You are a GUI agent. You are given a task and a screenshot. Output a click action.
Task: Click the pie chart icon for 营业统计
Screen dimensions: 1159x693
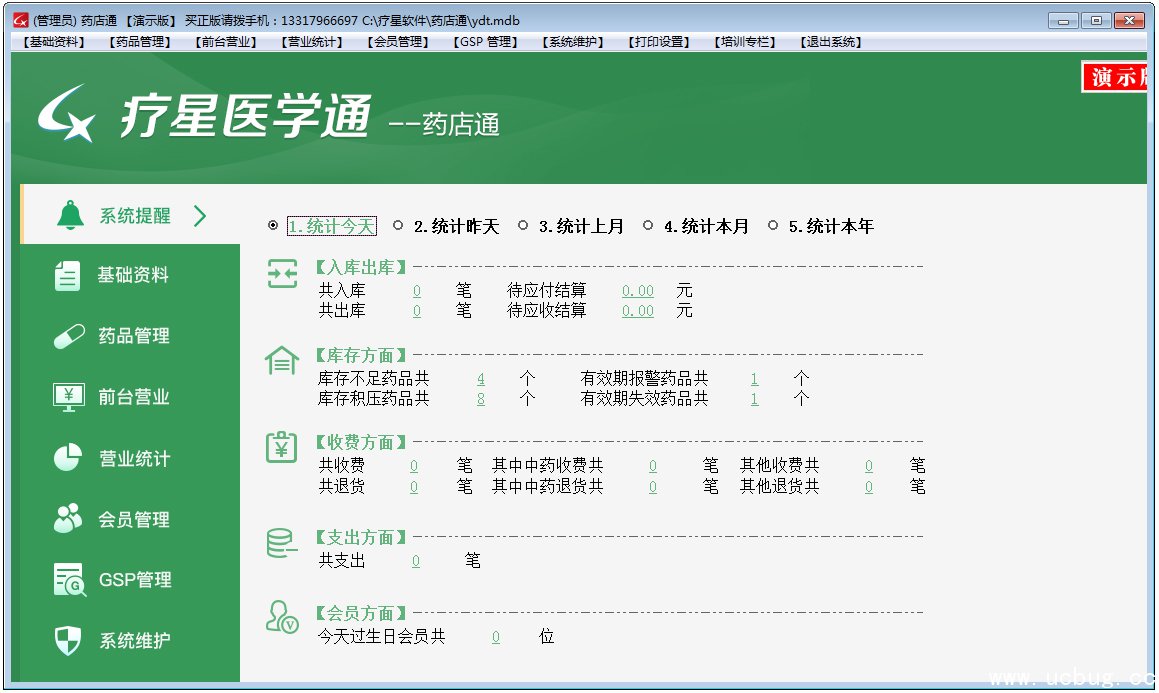[x=68, y=458]
